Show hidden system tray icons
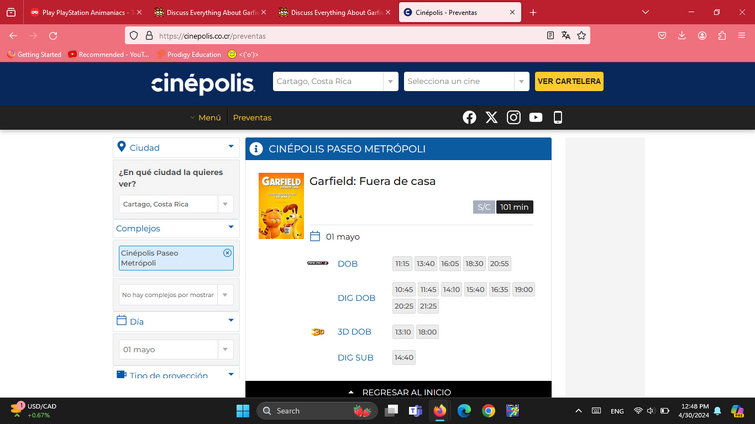The width and height of the screenshot is (755, 424). tap(578, 411)
